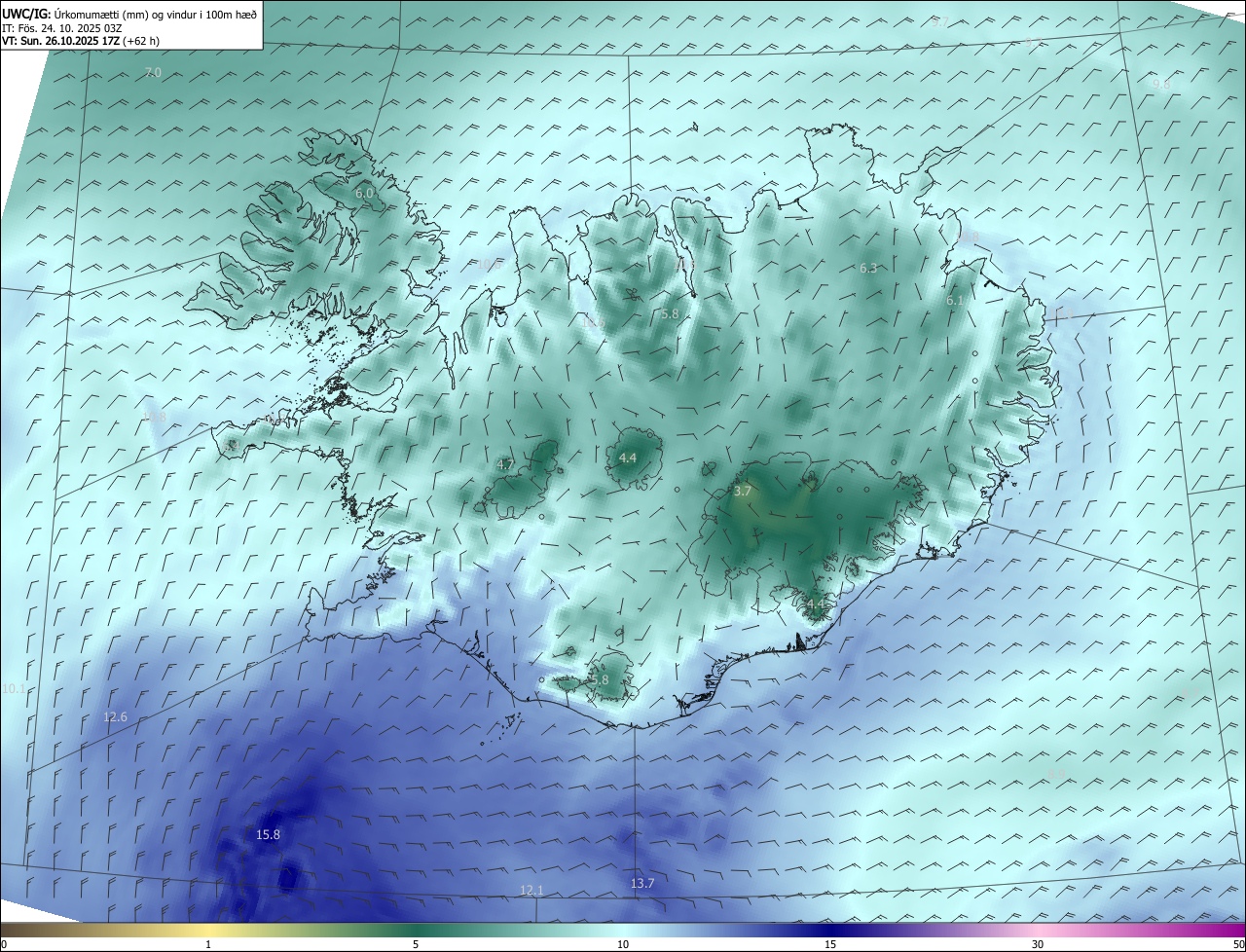The image size is (1246, 952).
Task: Click the 6.0 value on the Westfjords
Action: tap(364, 194)
